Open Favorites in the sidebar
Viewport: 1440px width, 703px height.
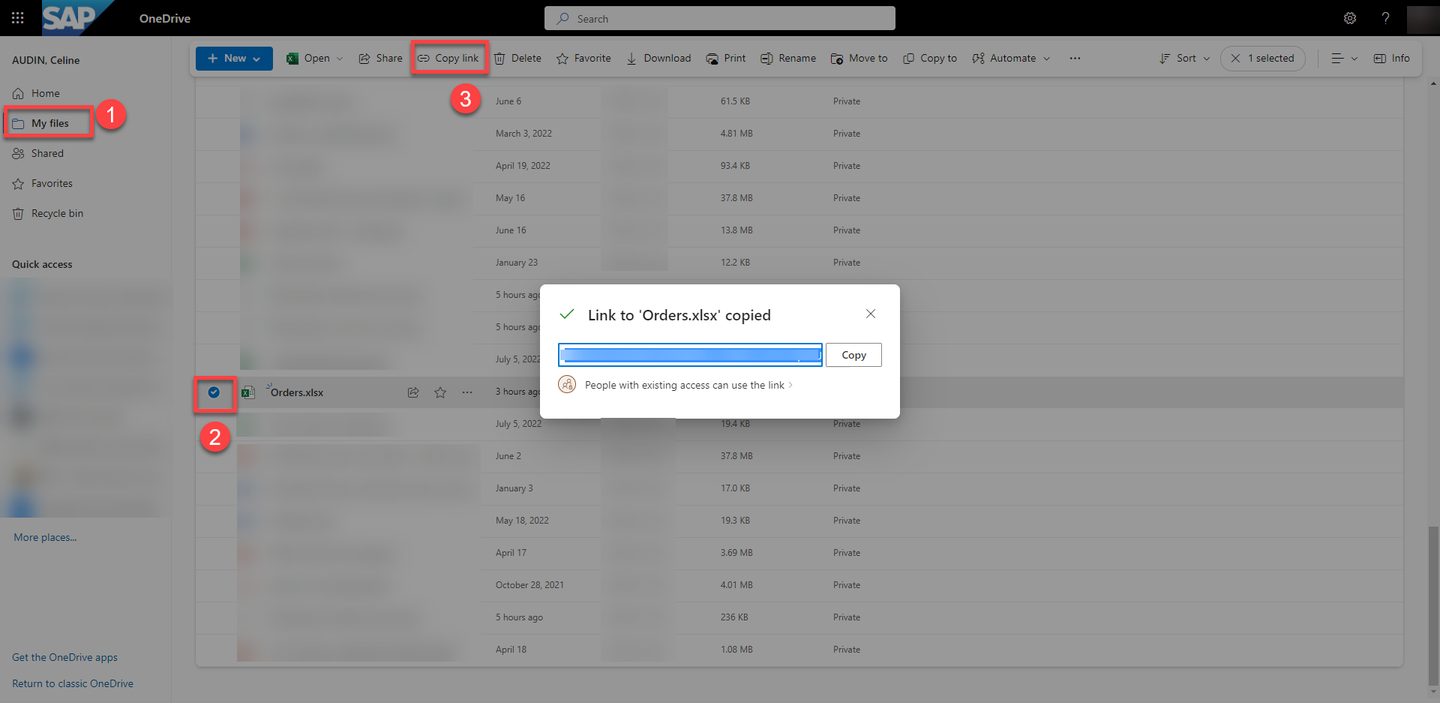tap(42, 183)
